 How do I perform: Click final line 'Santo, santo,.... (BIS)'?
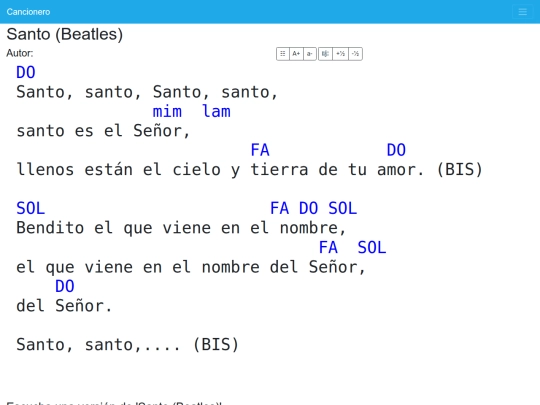[x=127, y=345]
